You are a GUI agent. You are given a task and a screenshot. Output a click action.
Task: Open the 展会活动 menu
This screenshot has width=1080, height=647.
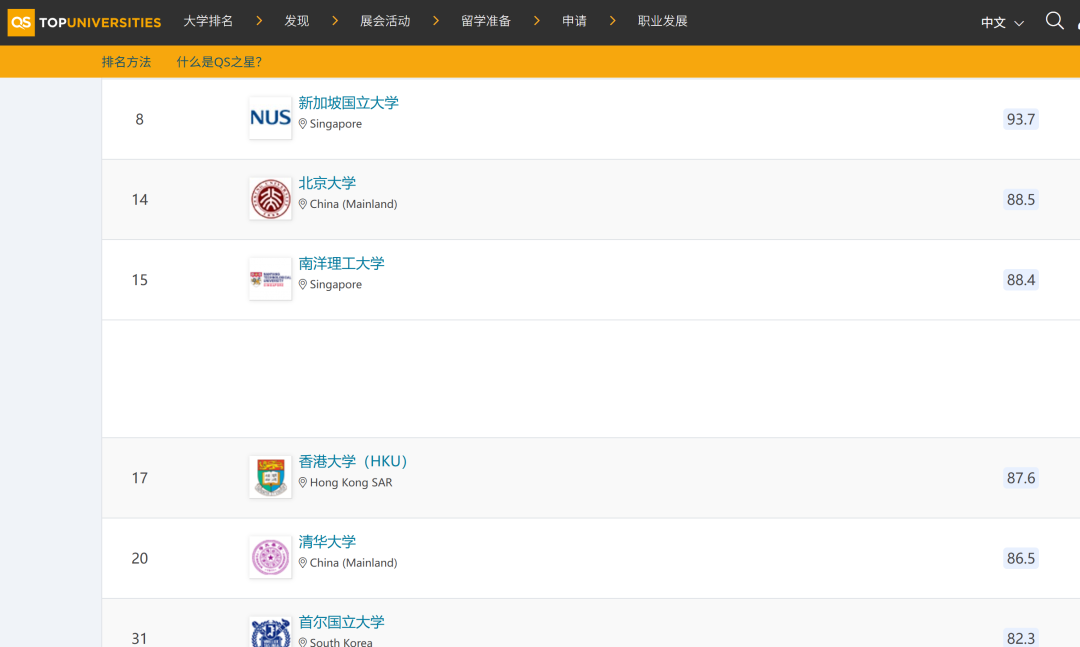click(x=385, y=21)
